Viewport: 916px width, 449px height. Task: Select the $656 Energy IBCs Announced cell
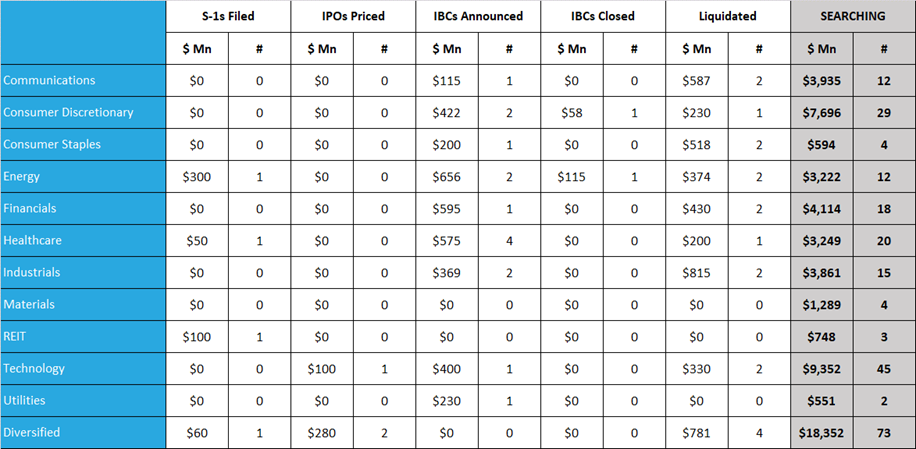tap(447, 176)
